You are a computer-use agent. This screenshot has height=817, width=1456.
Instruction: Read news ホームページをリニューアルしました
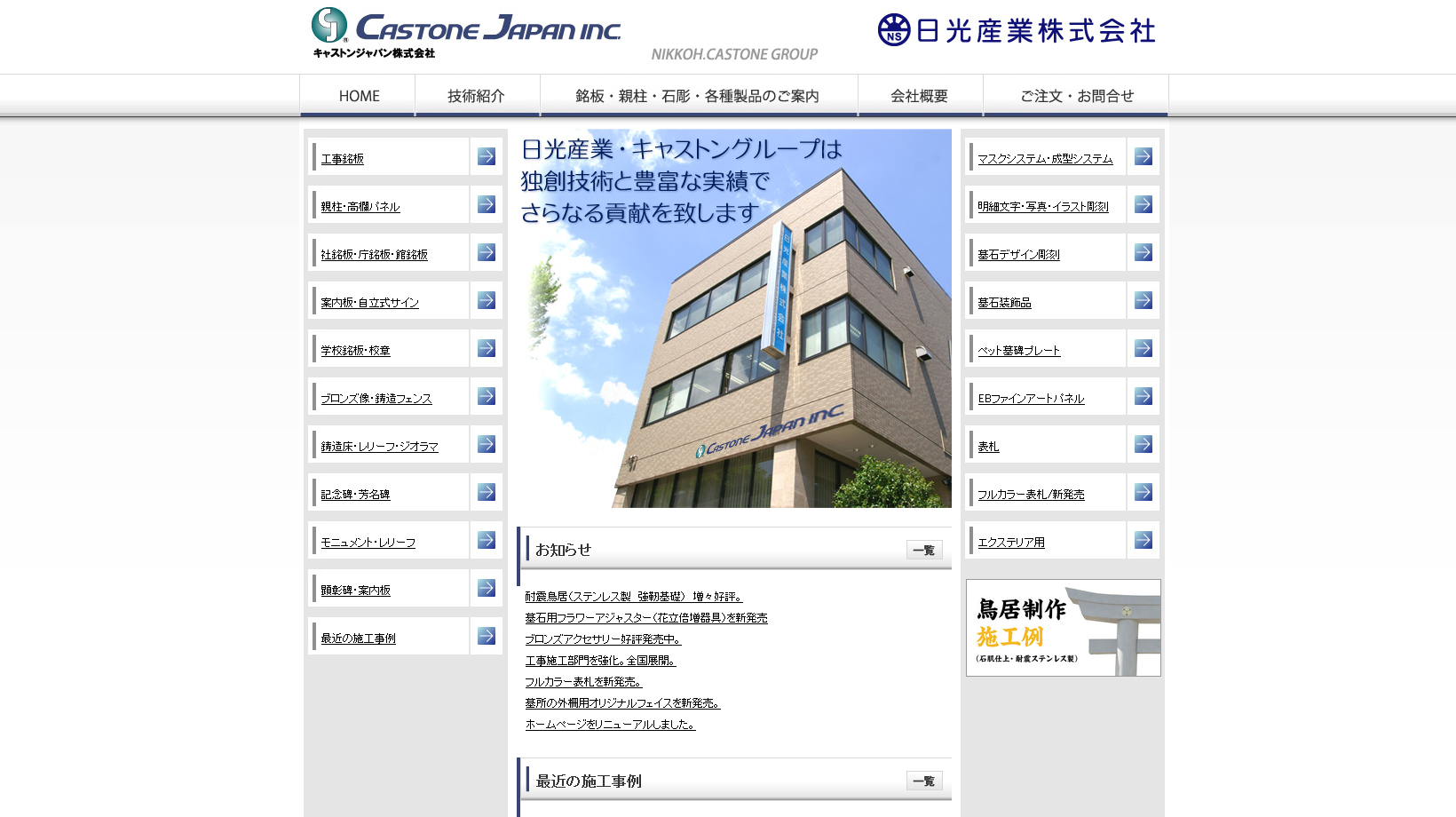[611, 725]
